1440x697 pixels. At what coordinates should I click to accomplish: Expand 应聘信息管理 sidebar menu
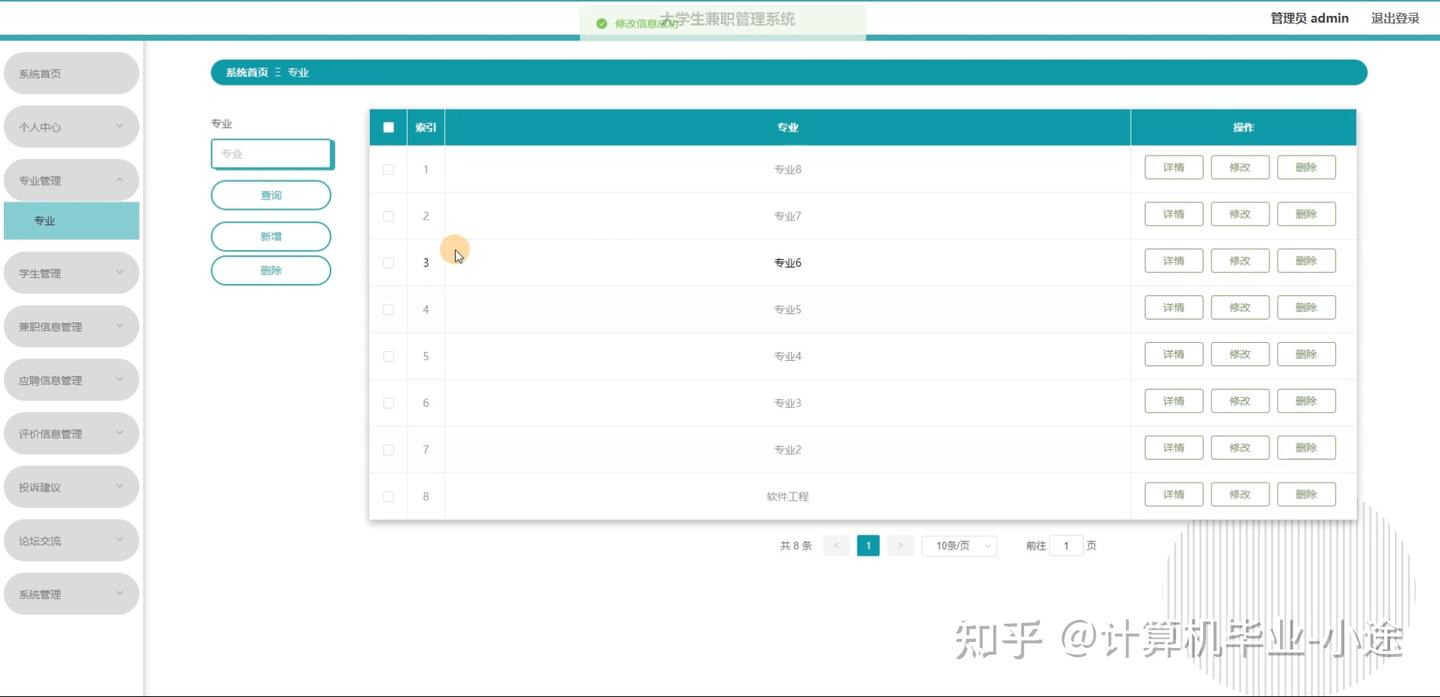click(x=71, y=380)
